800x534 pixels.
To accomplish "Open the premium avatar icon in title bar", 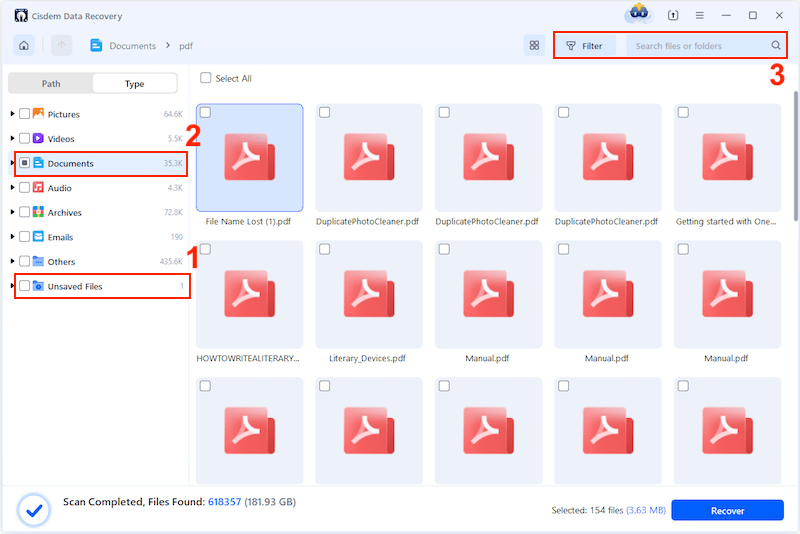I will tap(639, 13).
